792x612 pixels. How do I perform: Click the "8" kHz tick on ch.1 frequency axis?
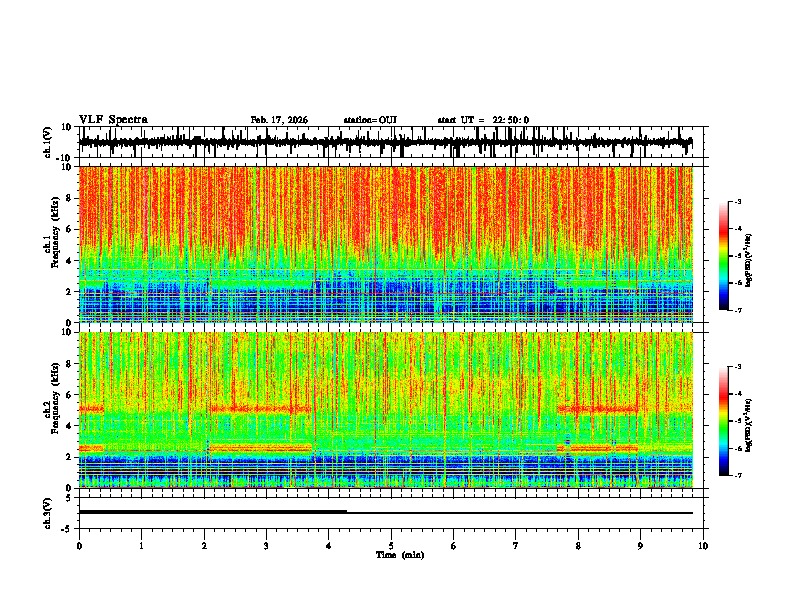pos(69,198)
